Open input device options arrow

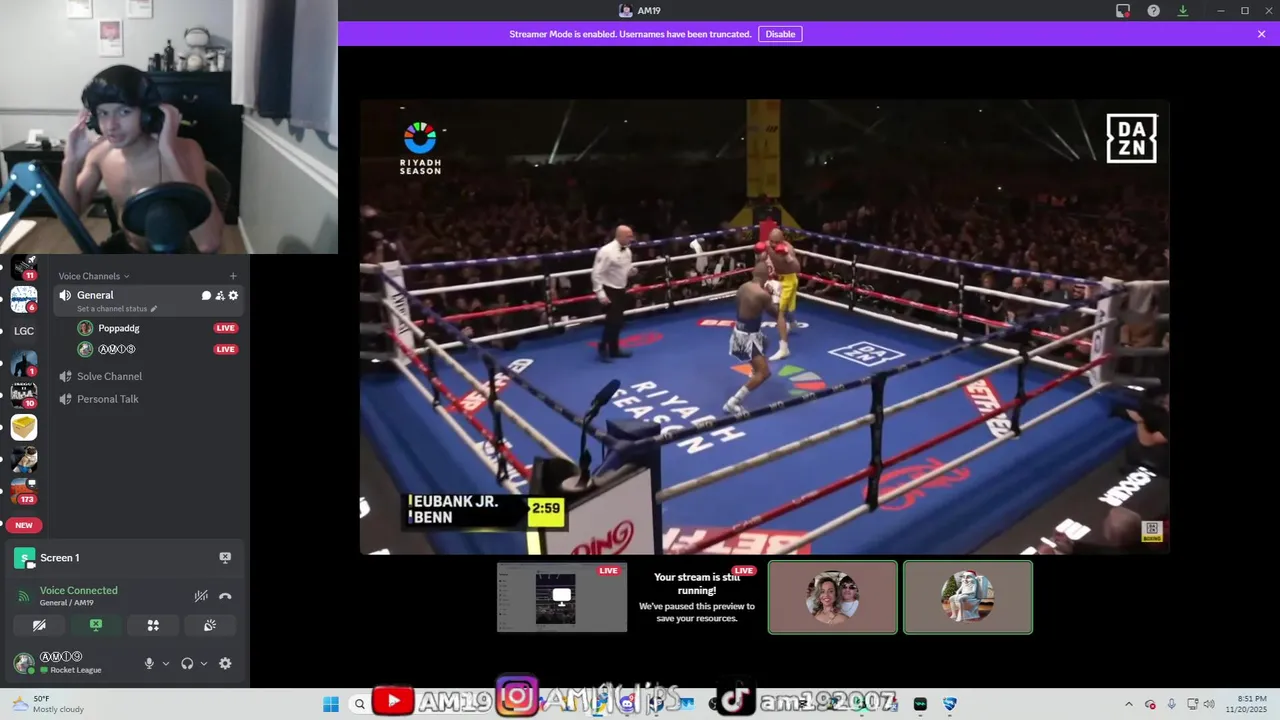pos(166,663)
